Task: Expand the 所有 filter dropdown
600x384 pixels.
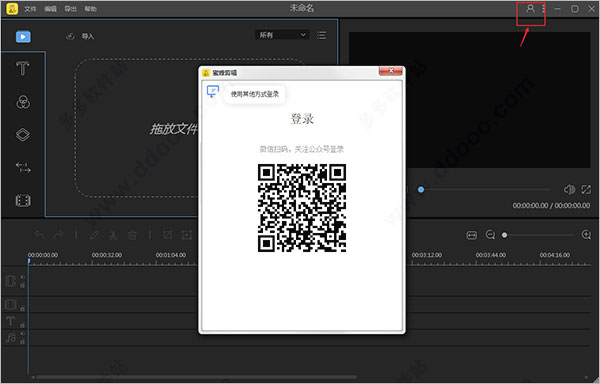Action: (x=282, y=35)
